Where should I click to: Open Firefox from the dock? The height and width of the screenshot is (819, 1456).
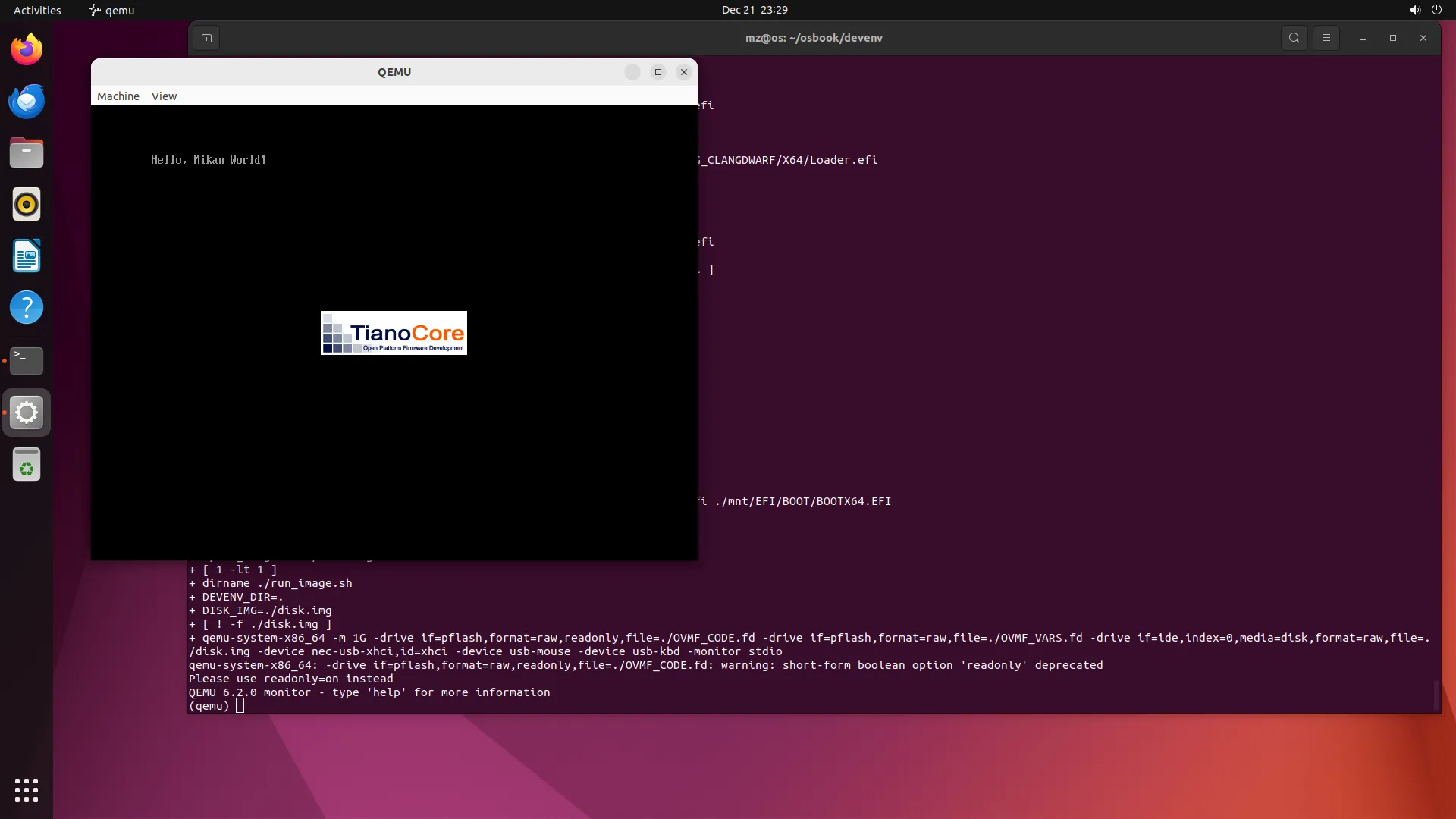[x=27, y=49]
